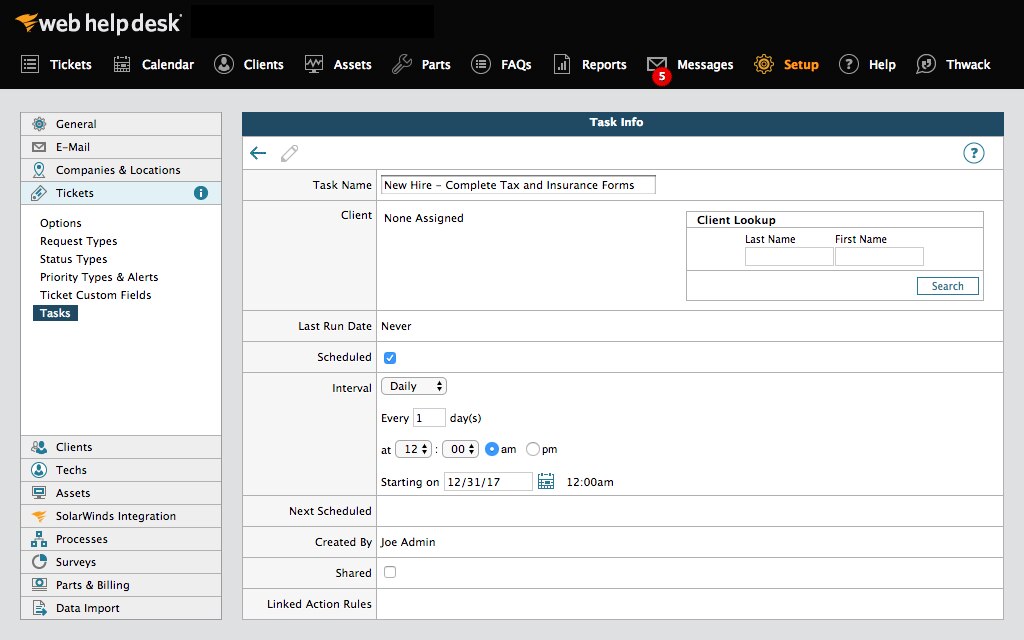This screenshot has height=640, width=1024.
Task: Open the hour dropdown showing 12
Action: pyautogui.click(x=412, y=449)
